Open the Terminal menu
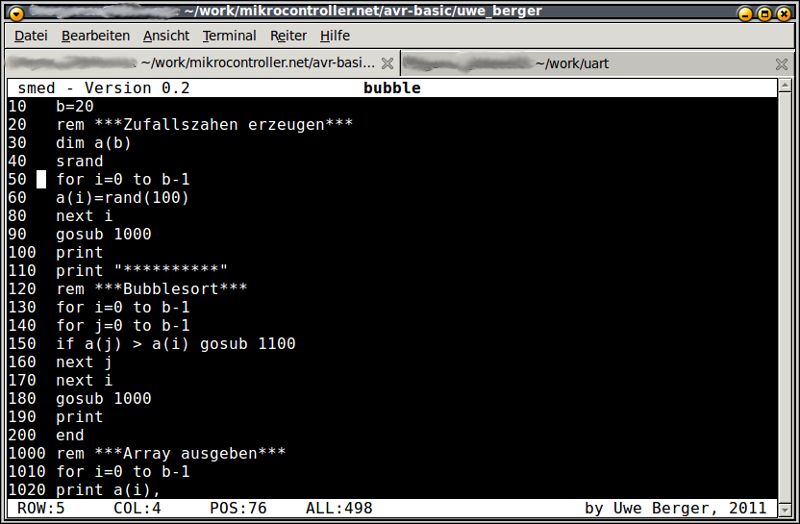The width and height of the screenshot is (800, 524). [x=229, y=36]
